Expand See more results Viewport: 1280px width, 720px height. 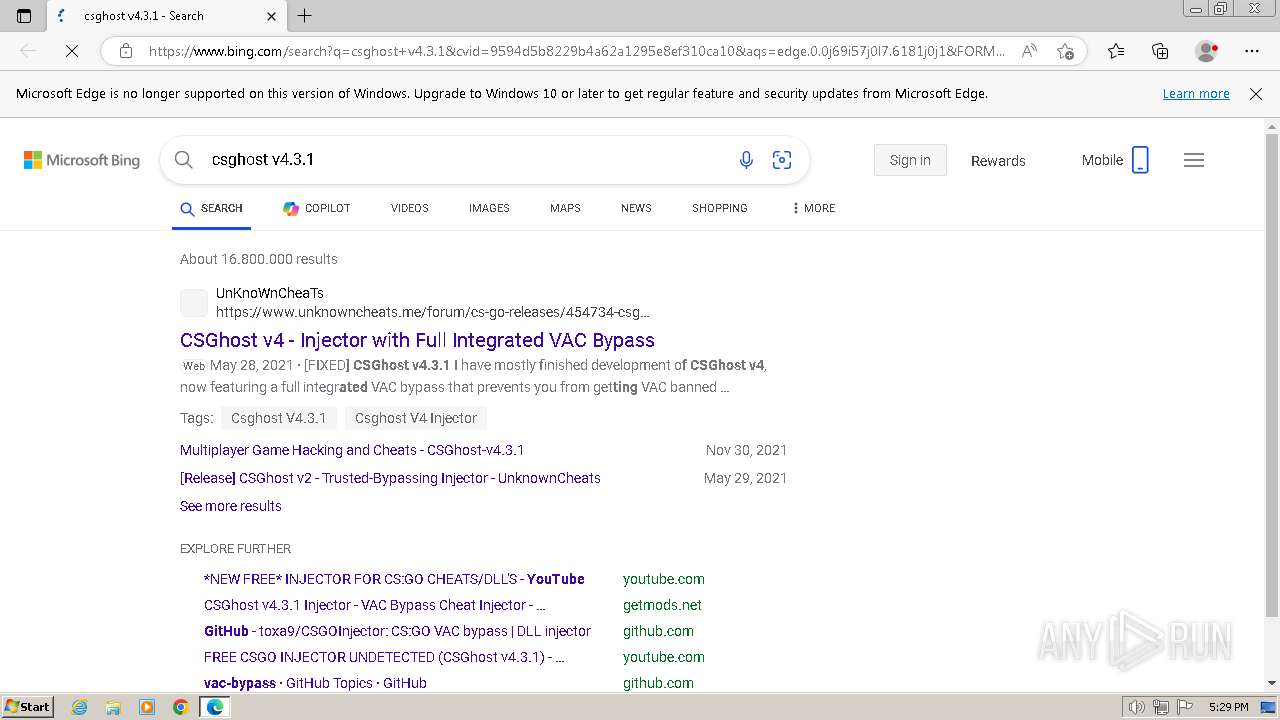tap(231, 506)
